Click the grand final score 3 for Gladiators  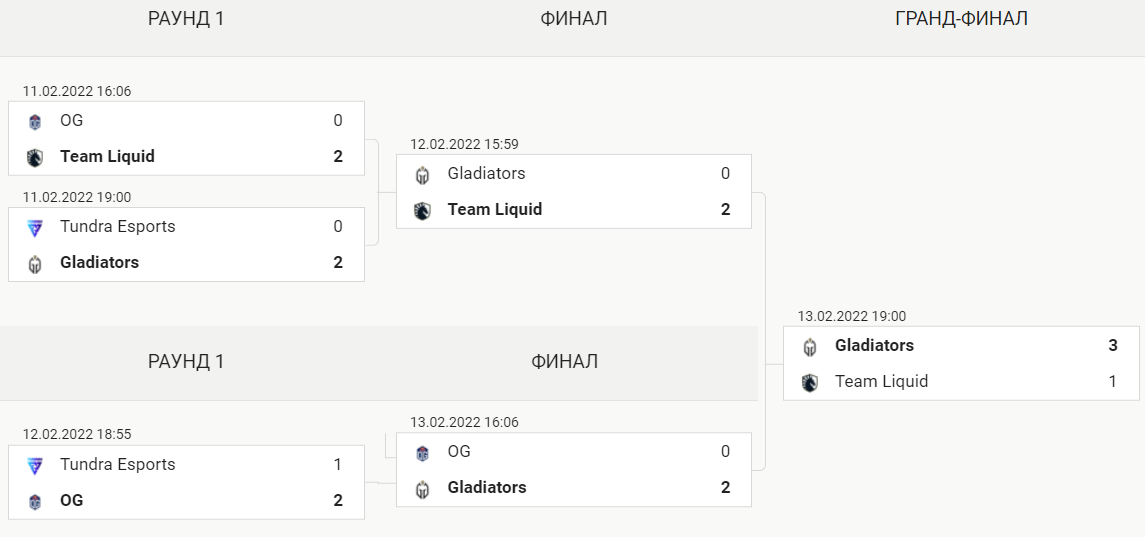[1113, 346]
